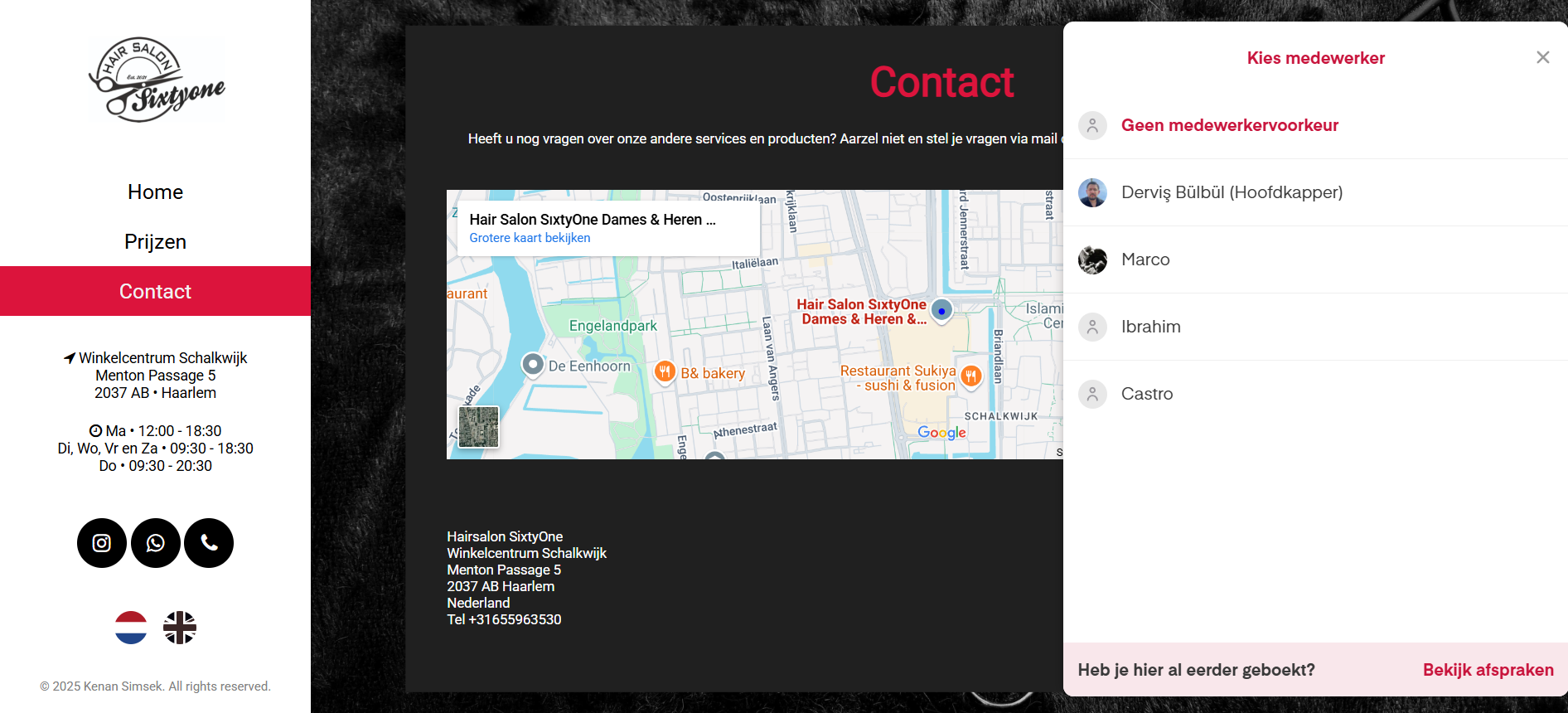The image size is (1568, 713).
Task: Click Bekijk afspraken link
Action: click(x=1488, y=670)
